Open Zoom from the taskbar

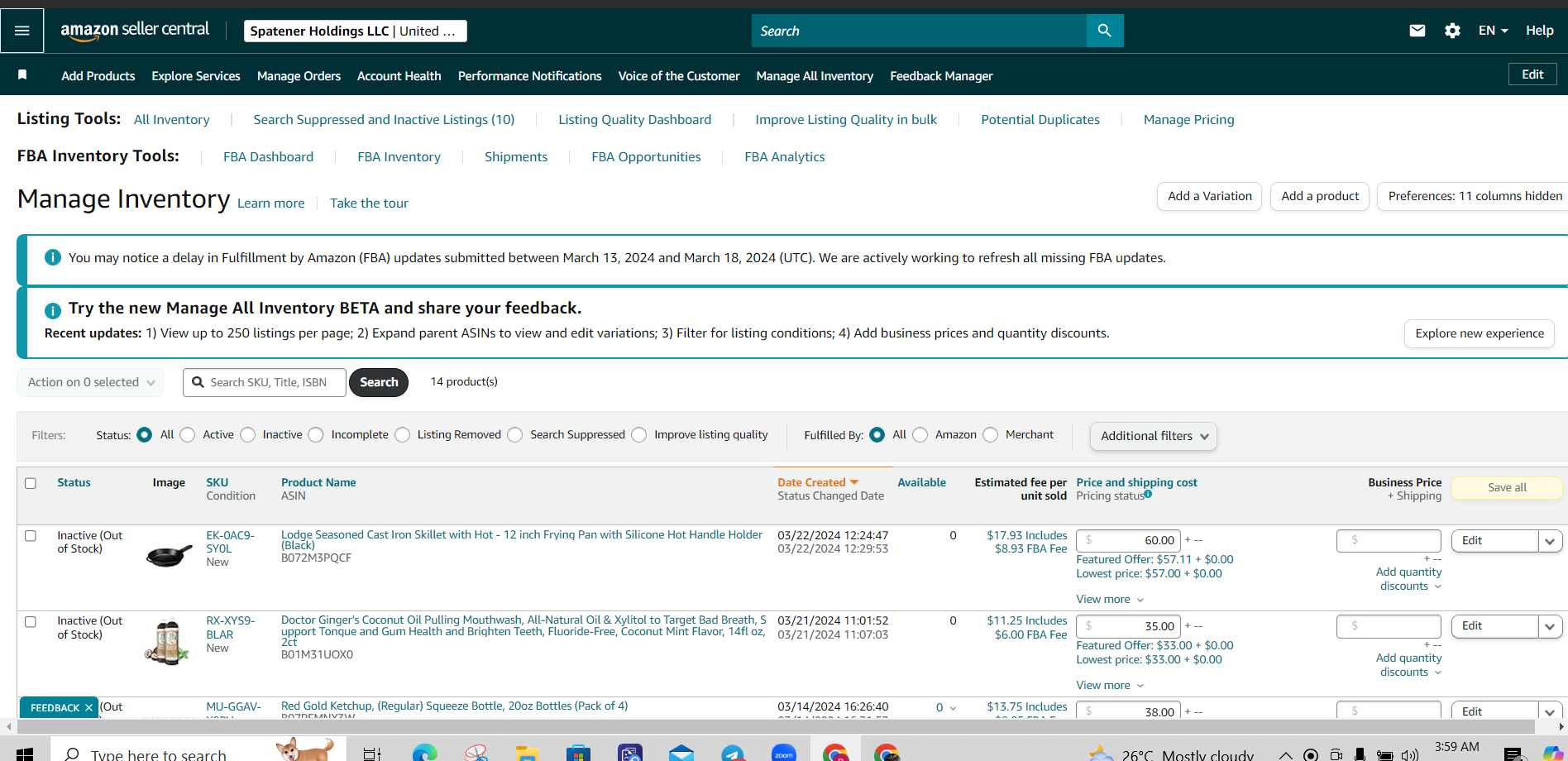[x=784, y=754]
